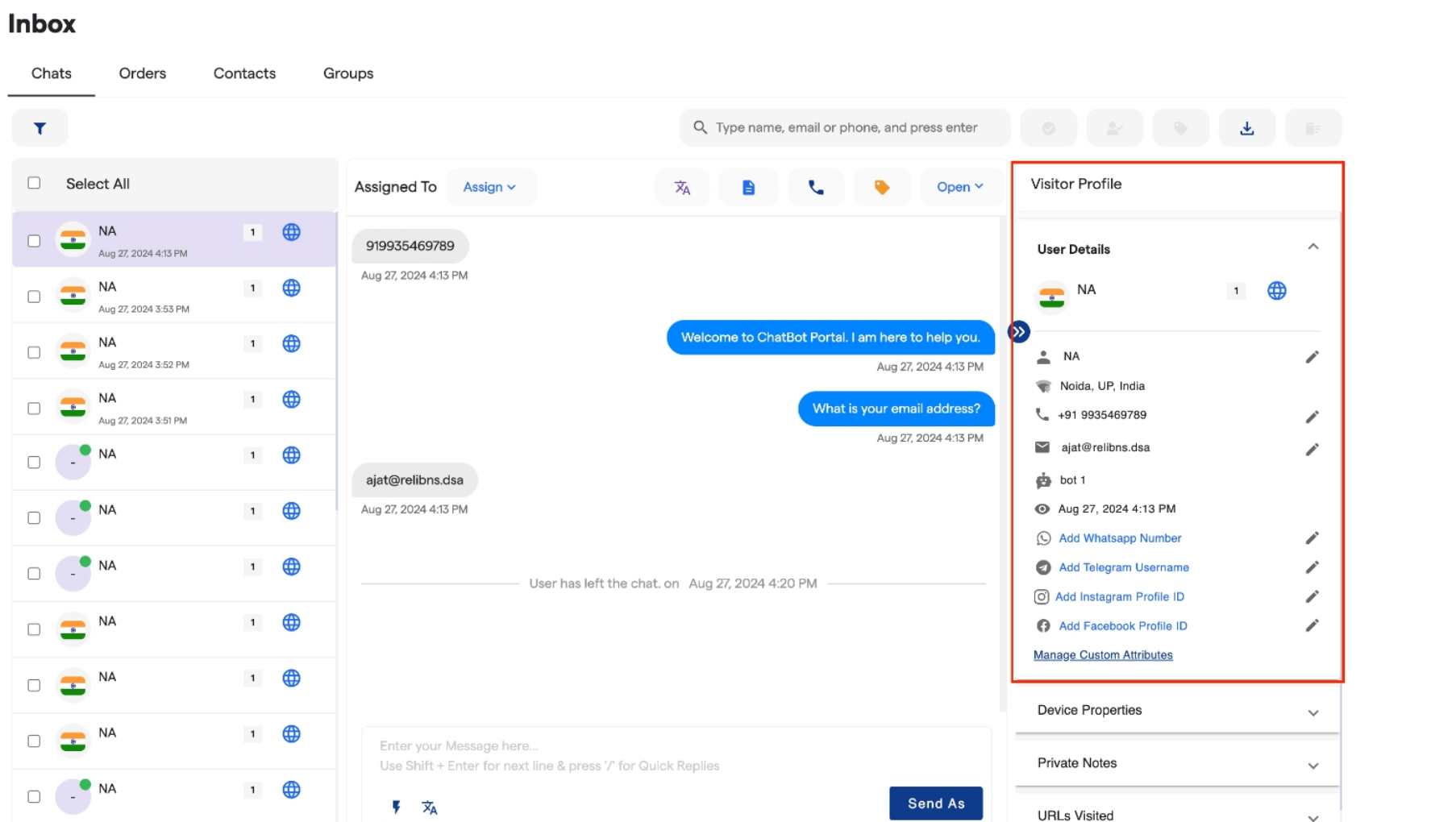Open the chat filter funnel icon
Screen dimensions: 1456x822
point(40,128)
